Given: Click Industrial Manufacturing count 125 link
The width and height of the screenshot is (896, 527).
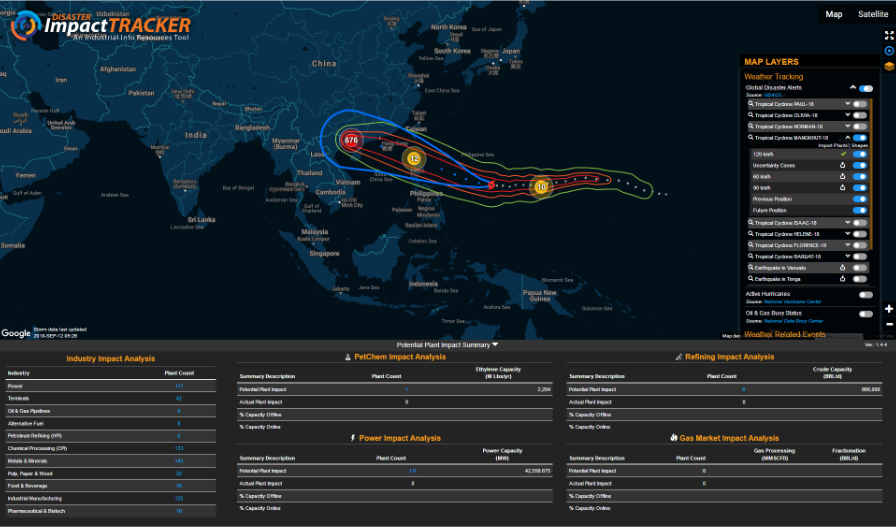Looking at the screenshot, I should click(179, 498).
